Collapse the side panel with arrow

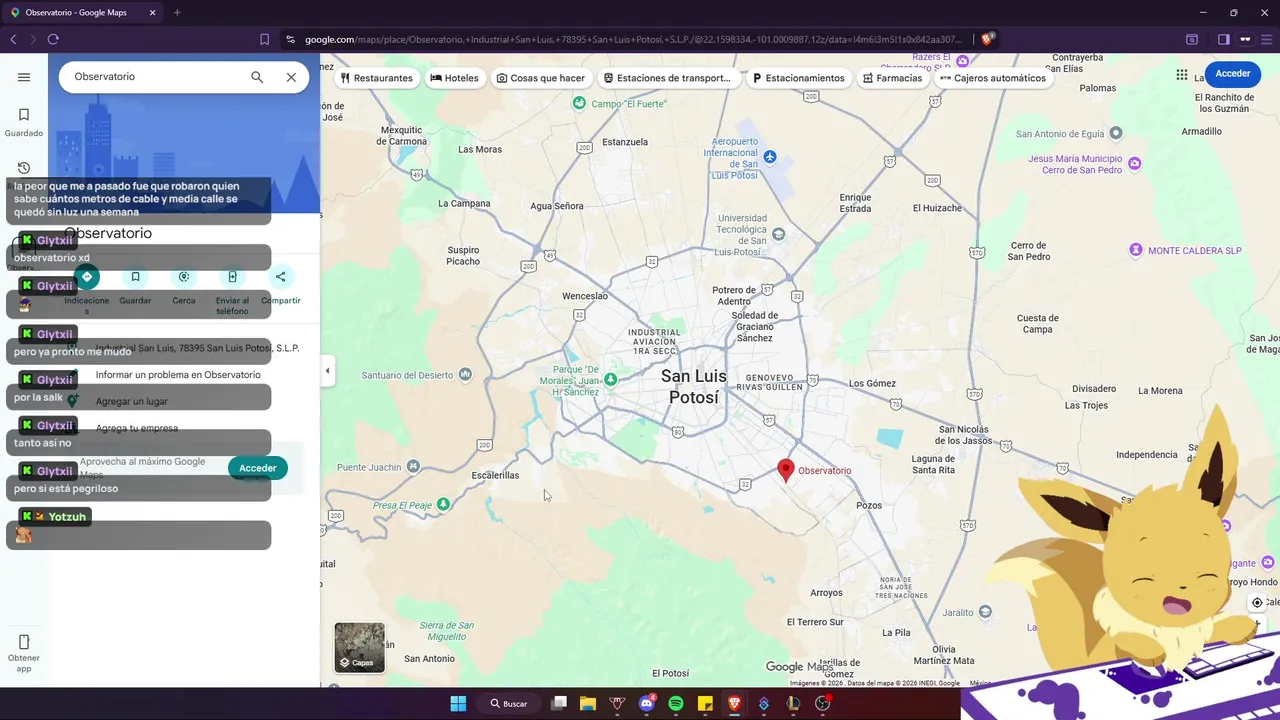click(x=327, y=371)
